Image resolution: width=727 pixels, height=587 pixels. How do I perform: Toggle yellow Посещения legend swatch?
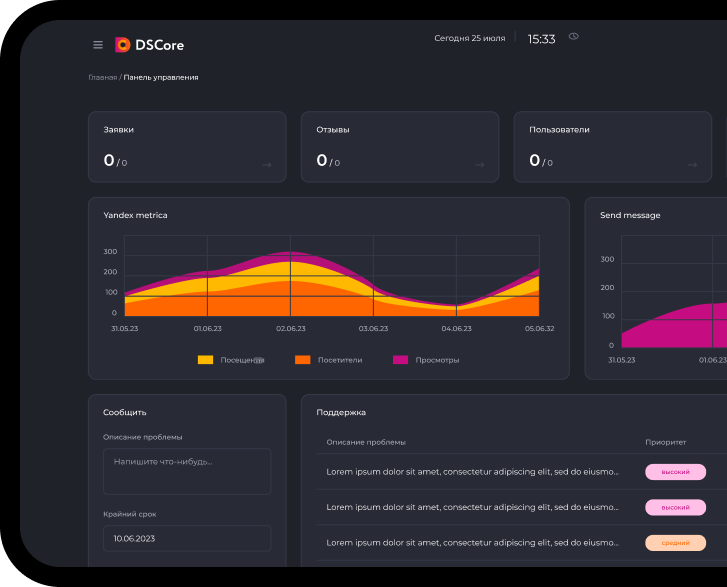[205, 360]
